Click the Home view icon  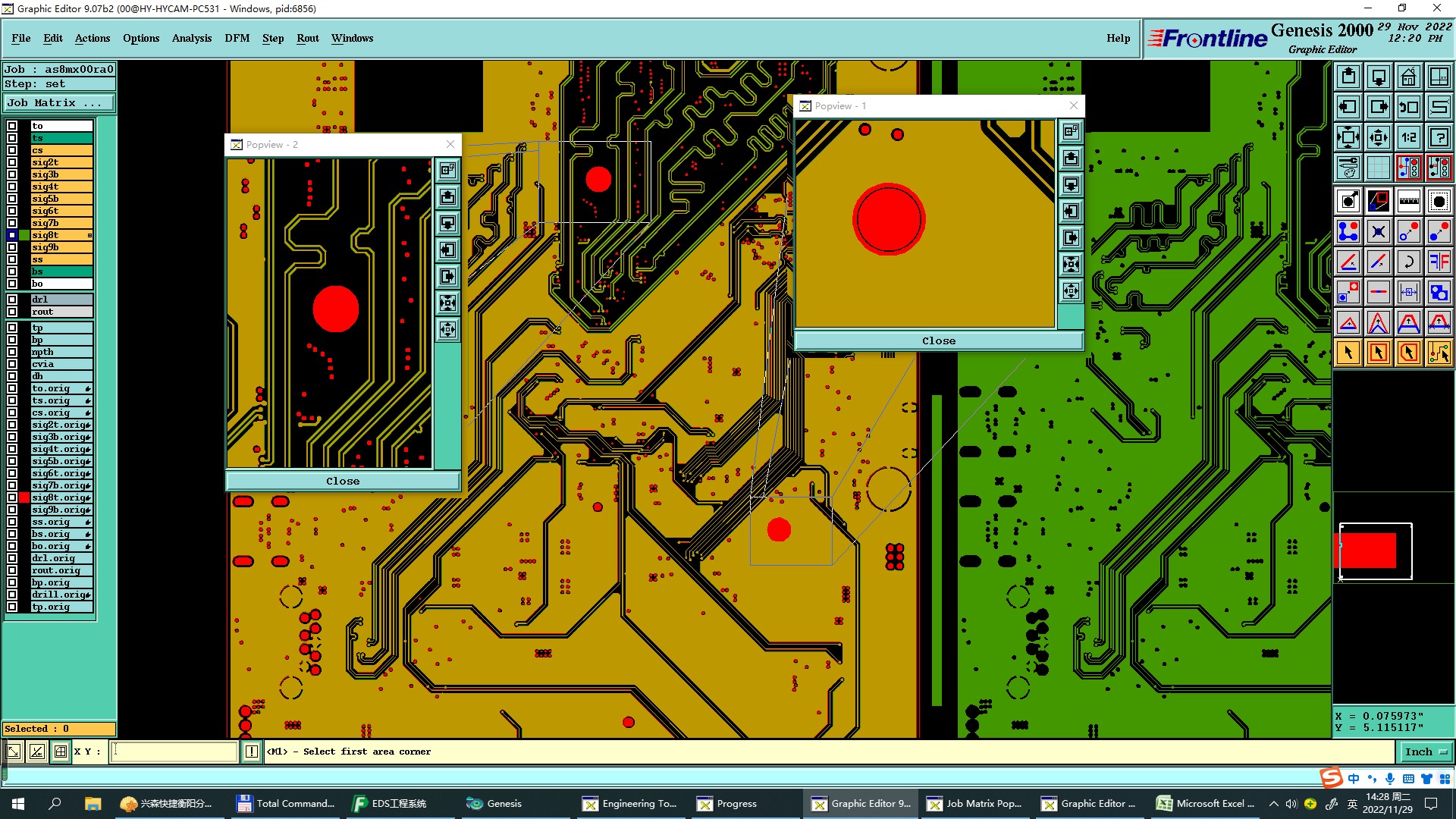pos(1408,77)
